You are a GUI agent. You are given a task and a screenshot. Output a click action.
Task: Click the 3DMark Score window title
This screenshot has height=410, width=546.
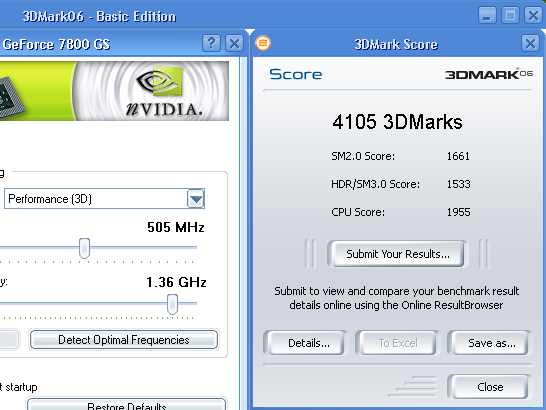(x=396, y=44)
